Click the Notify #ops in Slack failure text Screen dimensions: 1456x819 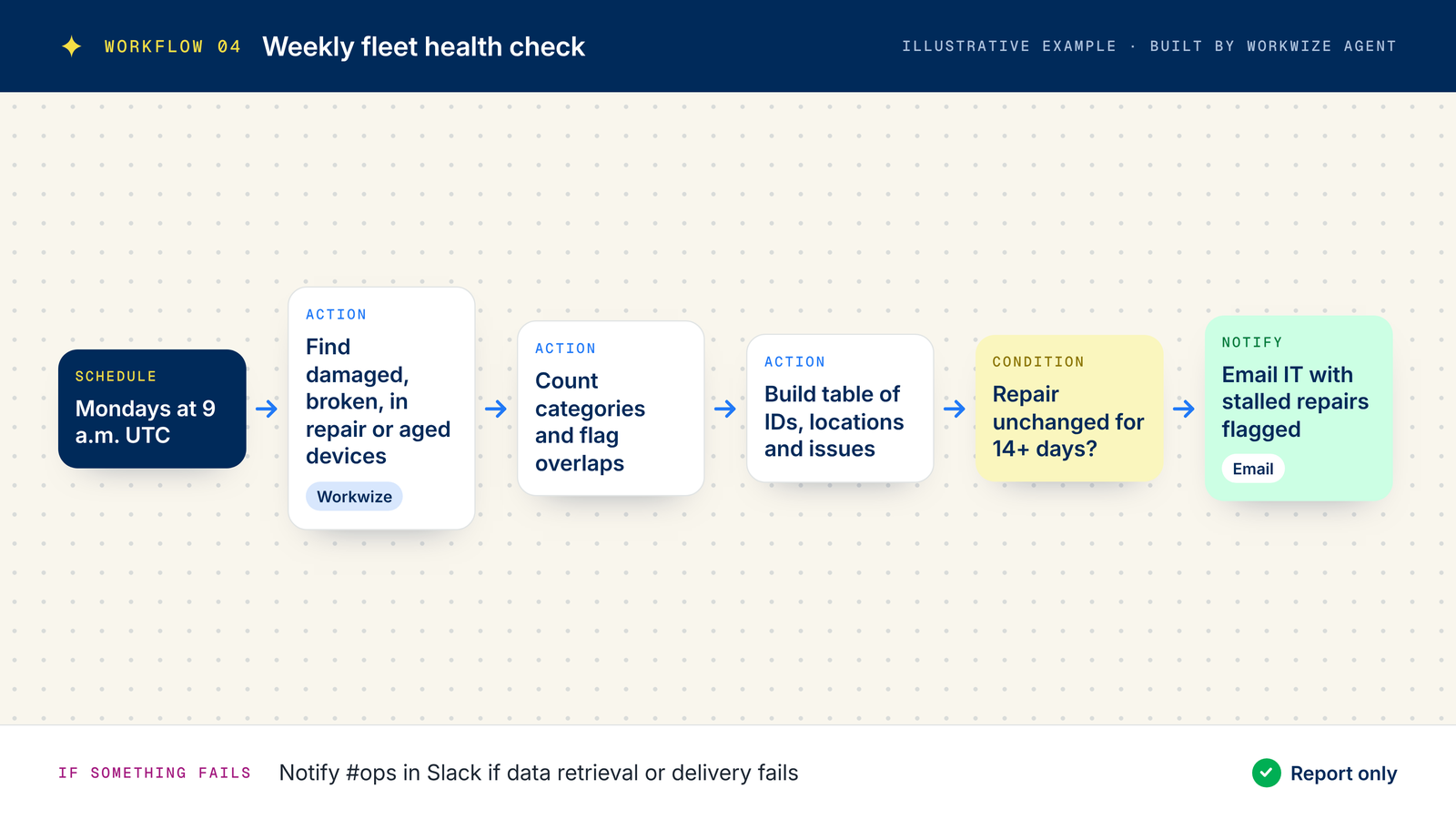pos(539,773)
